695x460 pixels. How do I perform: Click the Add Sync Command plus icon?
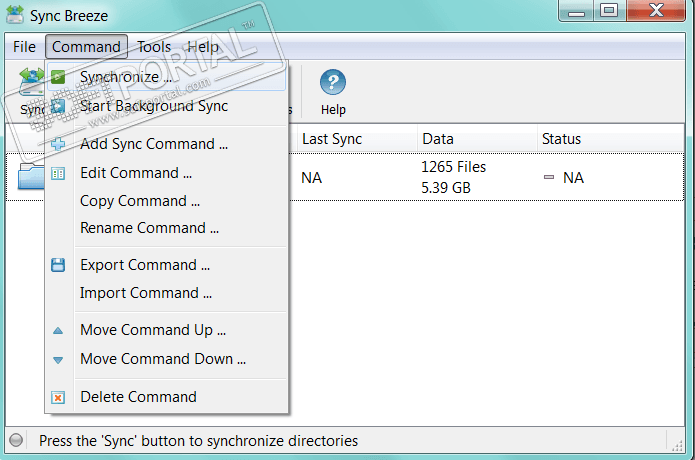click(59, 144)
